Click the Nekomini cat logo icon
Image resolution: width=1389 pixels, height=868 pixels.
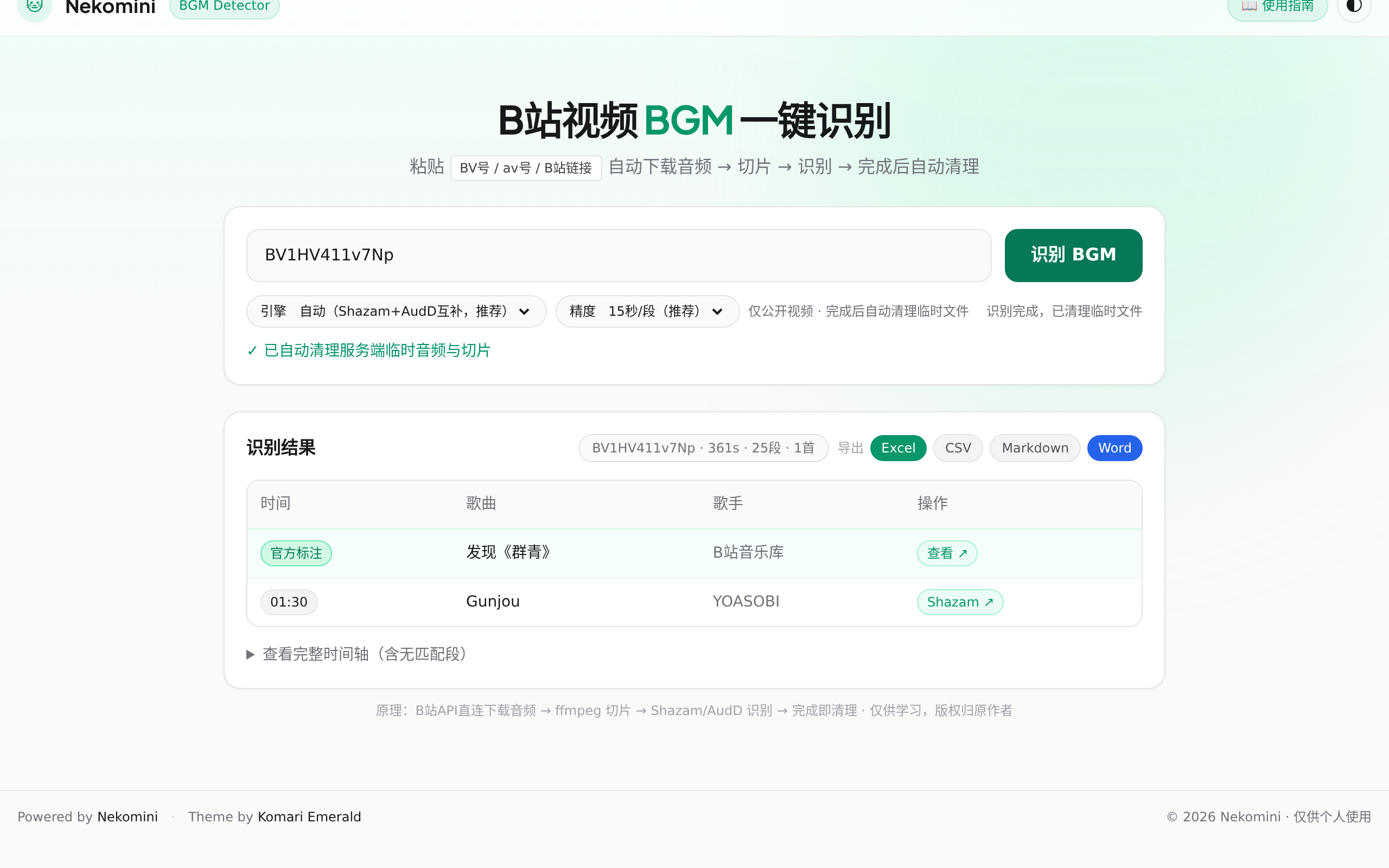pos(34,7)
